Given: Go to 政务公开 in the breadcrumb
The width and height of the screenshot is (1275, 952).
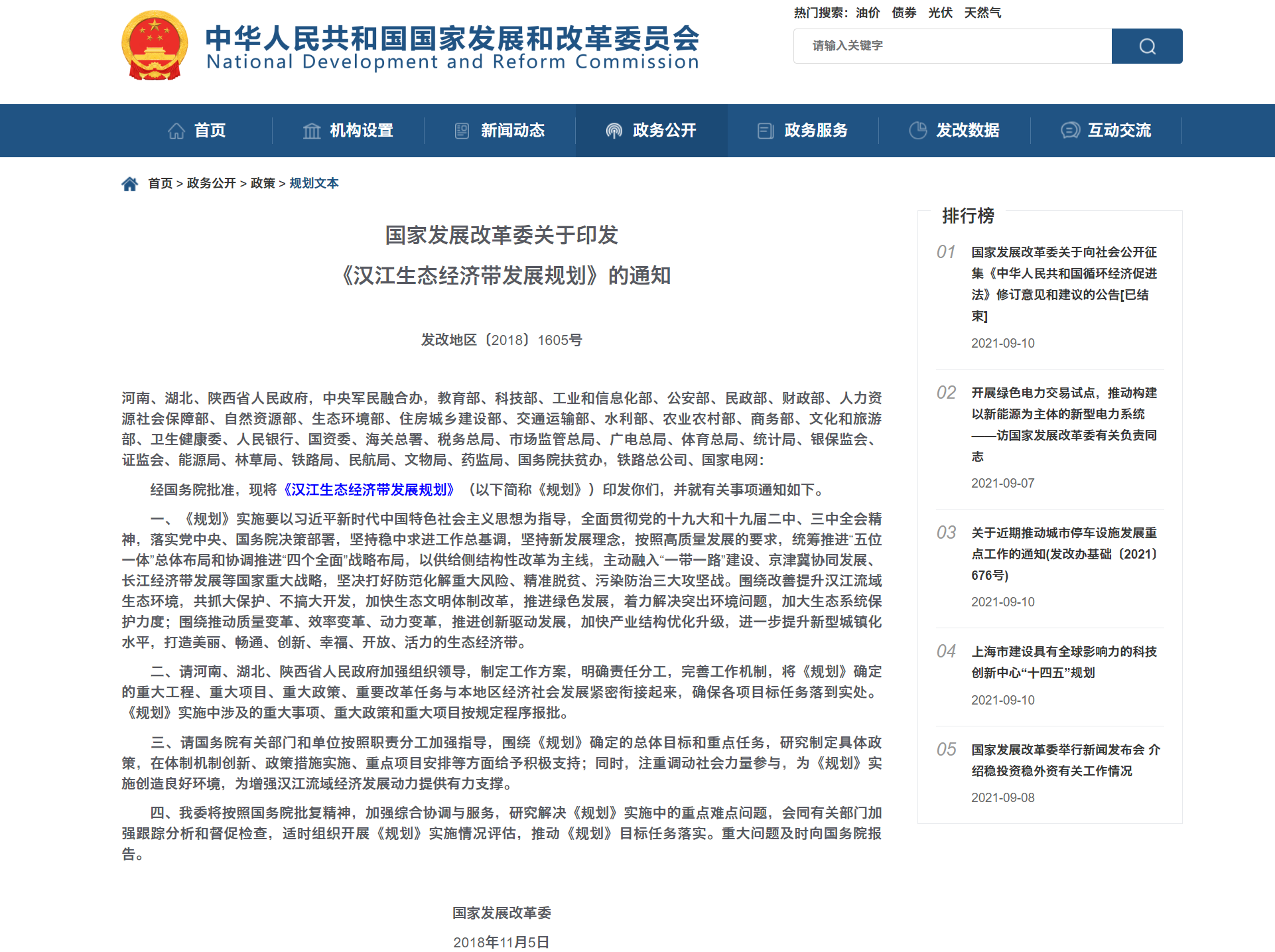Looking at the screenshot, I should [211, 183].
